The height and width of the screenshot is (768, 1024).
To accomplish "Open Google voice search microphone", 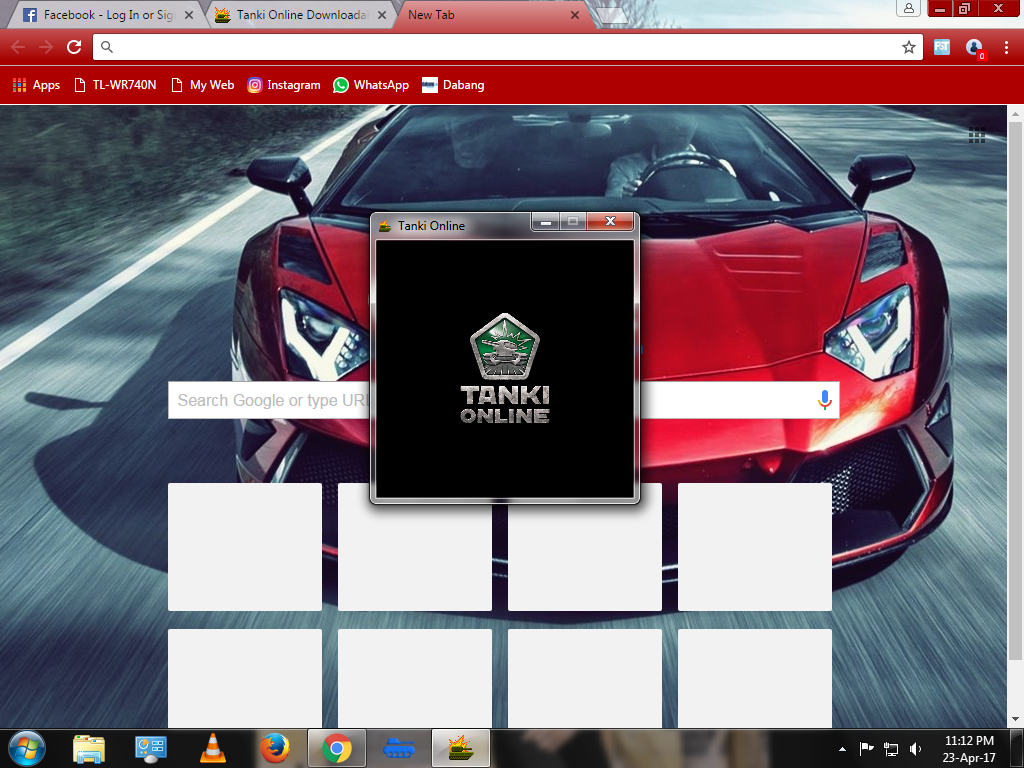I will 824,399.
